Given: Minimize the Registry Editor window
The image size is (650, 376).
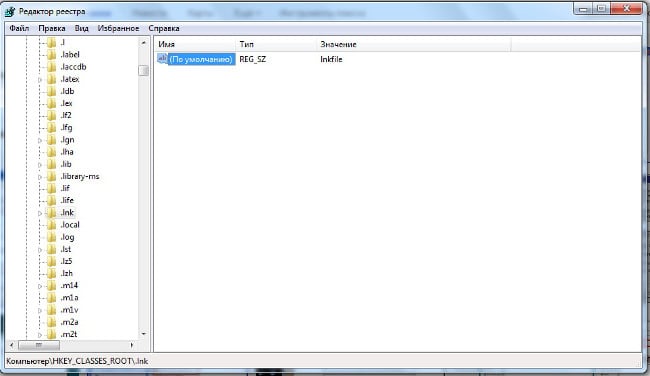Looking at the screenshot, I should 583,9.
